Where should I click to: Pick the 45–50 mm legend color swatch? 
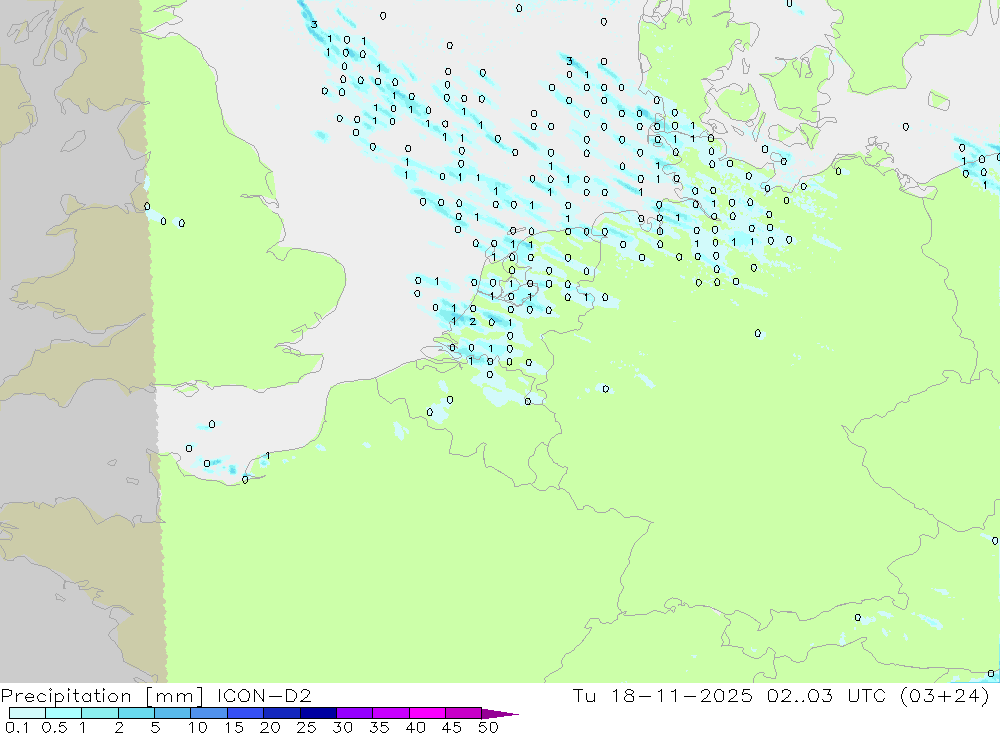tap(463, 713)
